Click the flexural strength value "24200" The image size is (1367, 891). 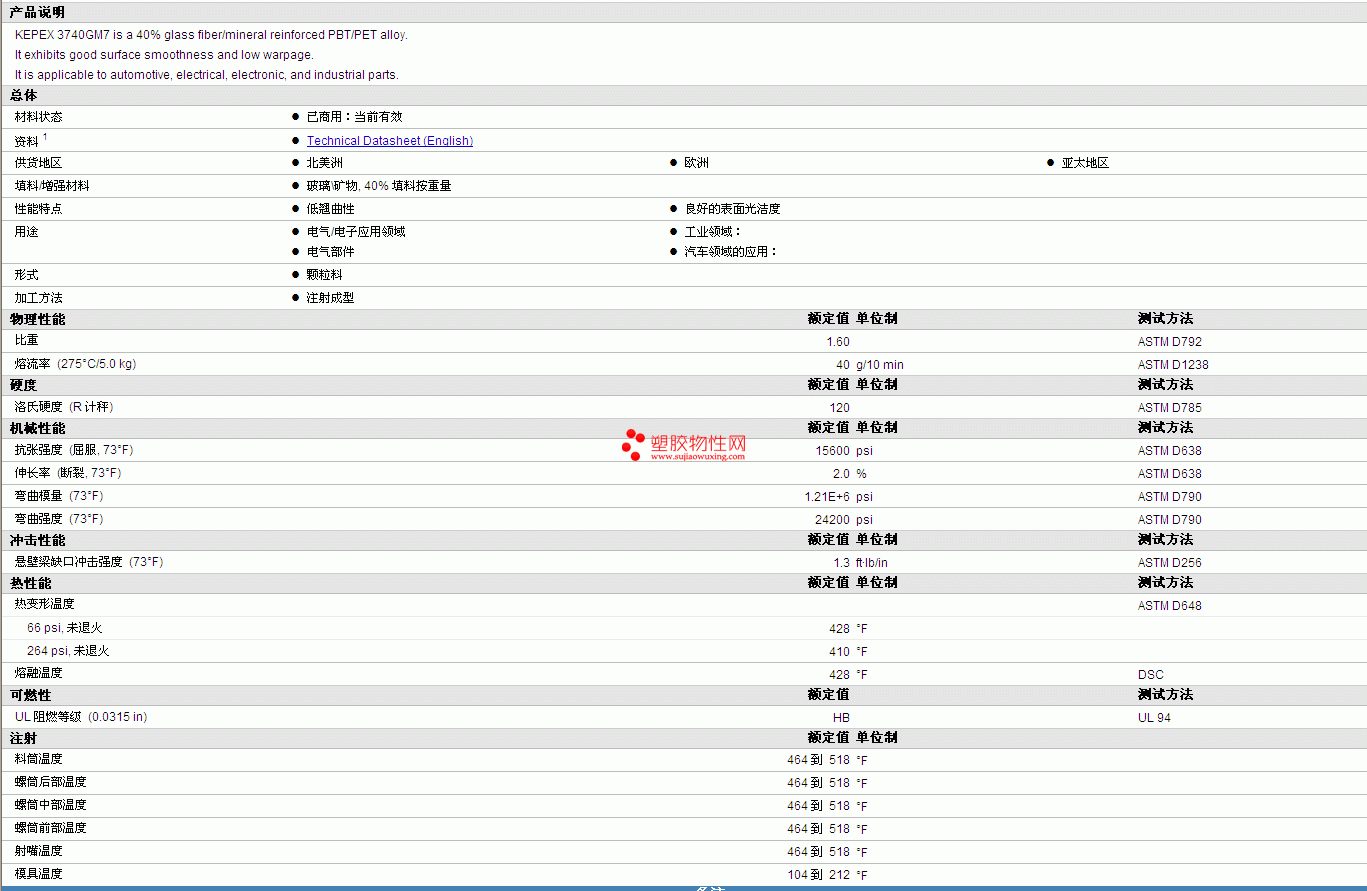coord(833,520)
